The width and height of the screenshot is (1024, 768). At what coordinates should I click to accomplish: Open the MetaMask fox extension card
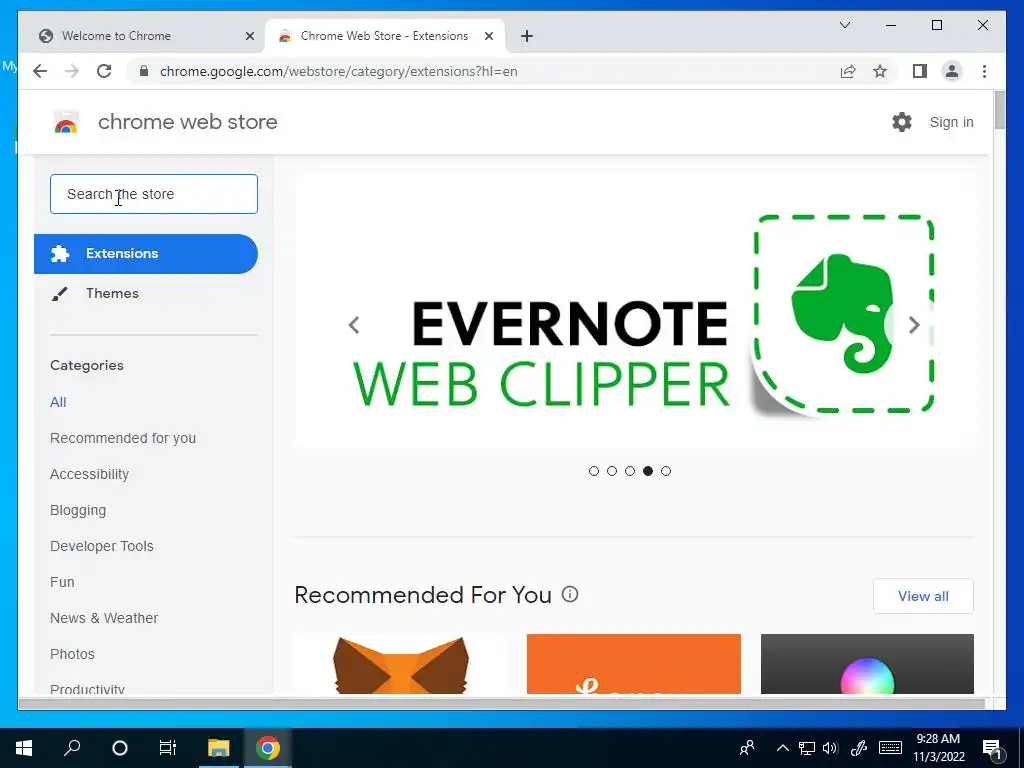pyautogui.click(x=401, y=664)
